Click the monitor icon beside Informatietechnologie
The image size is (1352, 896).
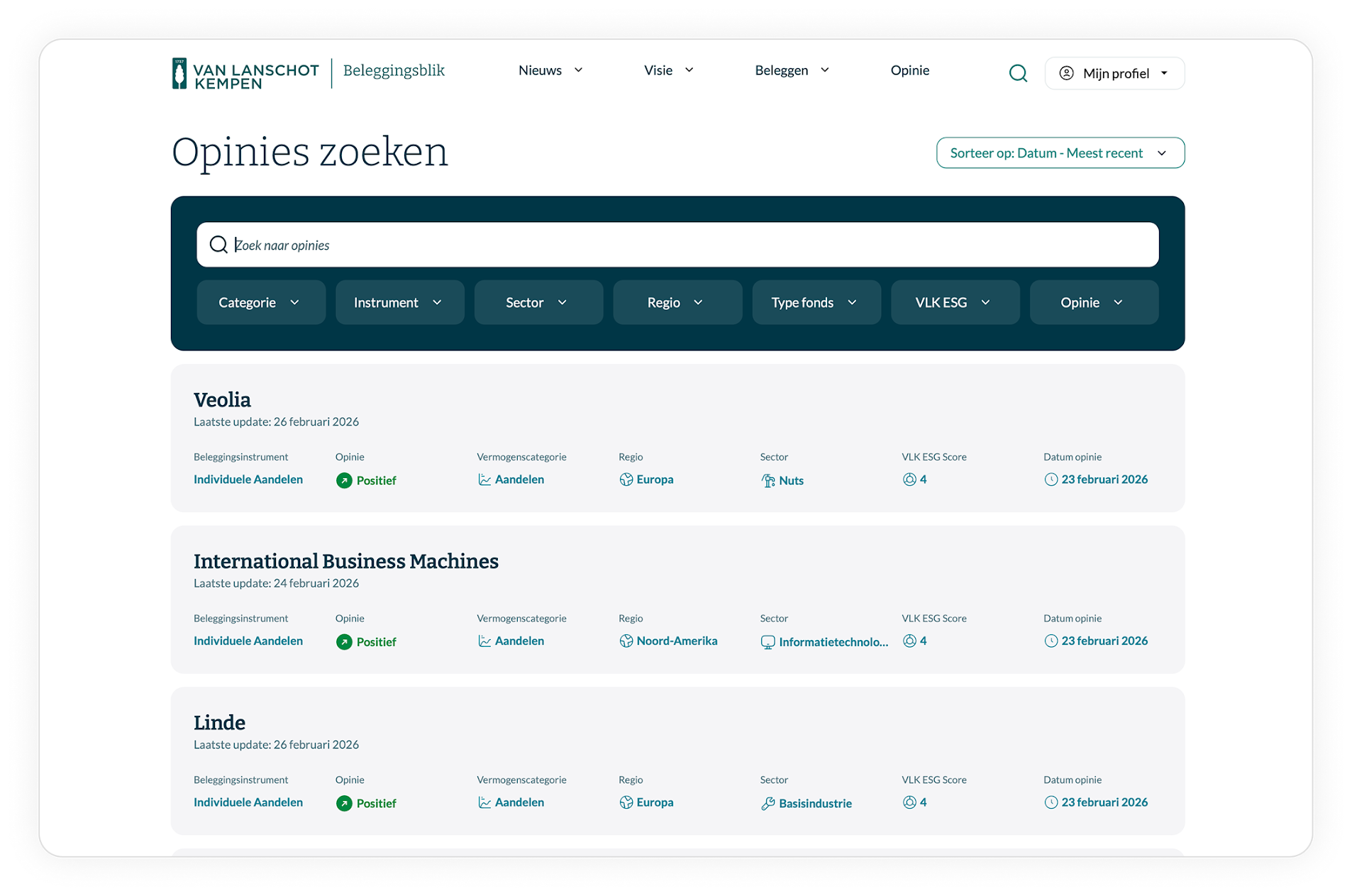768,643
